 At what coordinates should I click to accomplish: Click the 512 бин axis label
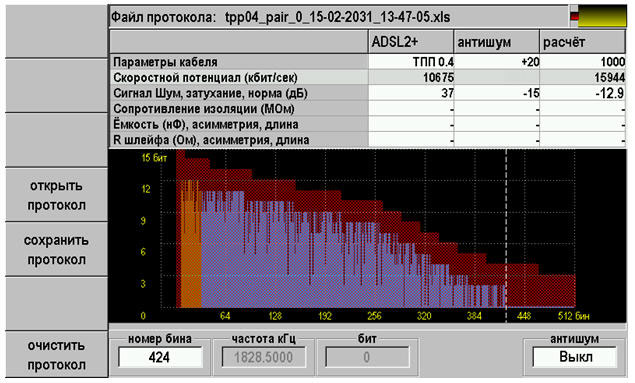573,316
